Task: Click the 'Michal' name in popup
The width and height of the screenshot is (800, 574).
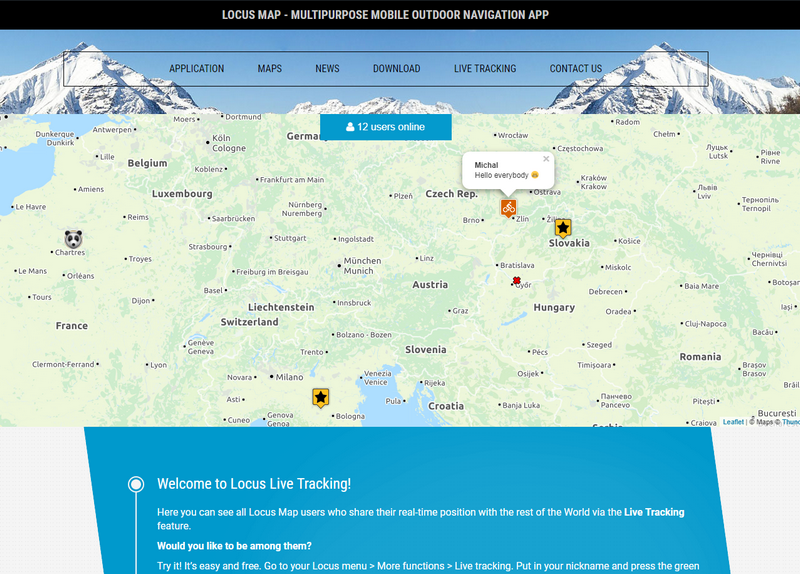Action: coord(486,165)
